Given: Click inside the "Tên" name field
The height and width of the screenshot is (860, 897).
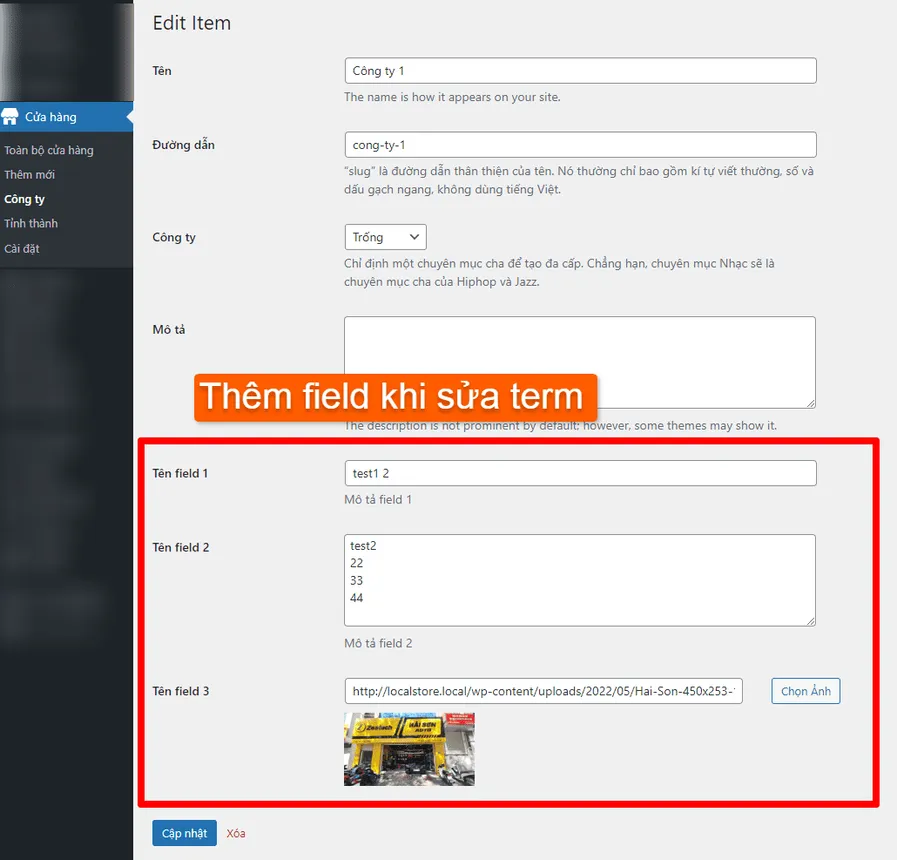Looking at the screenshot, I should [x=580, y=71].
